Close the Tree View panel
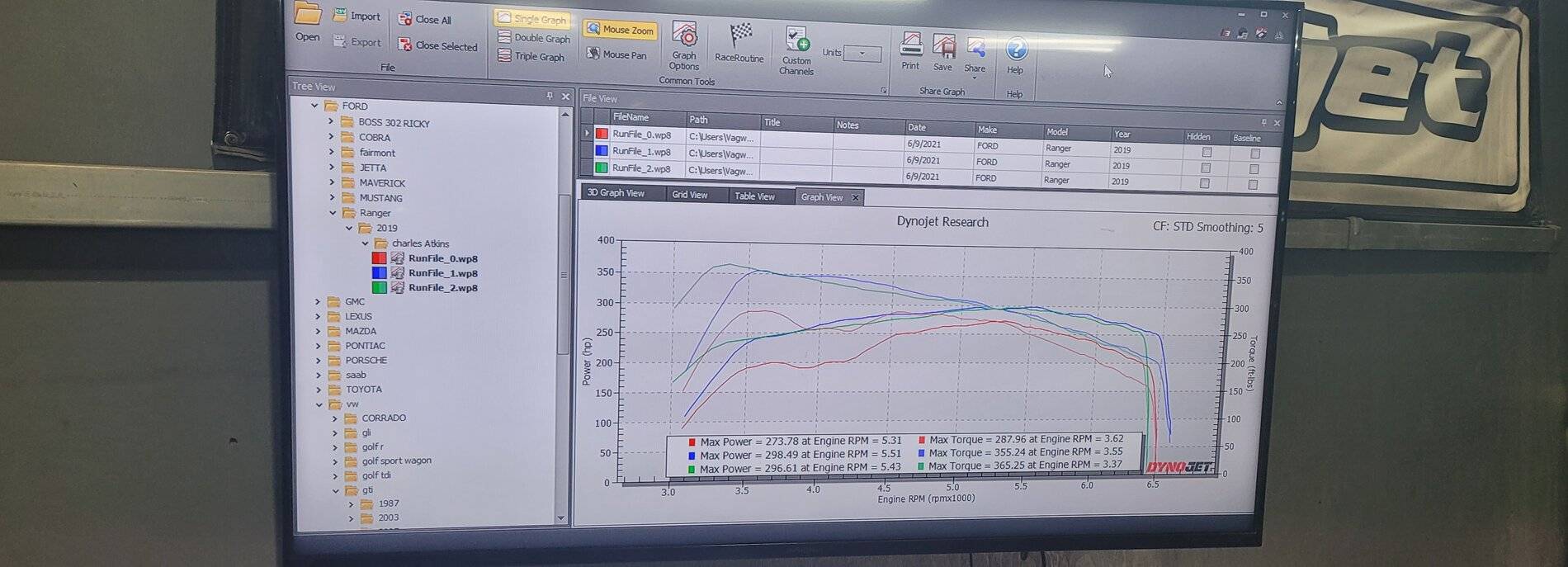 (x=565, y=97)
